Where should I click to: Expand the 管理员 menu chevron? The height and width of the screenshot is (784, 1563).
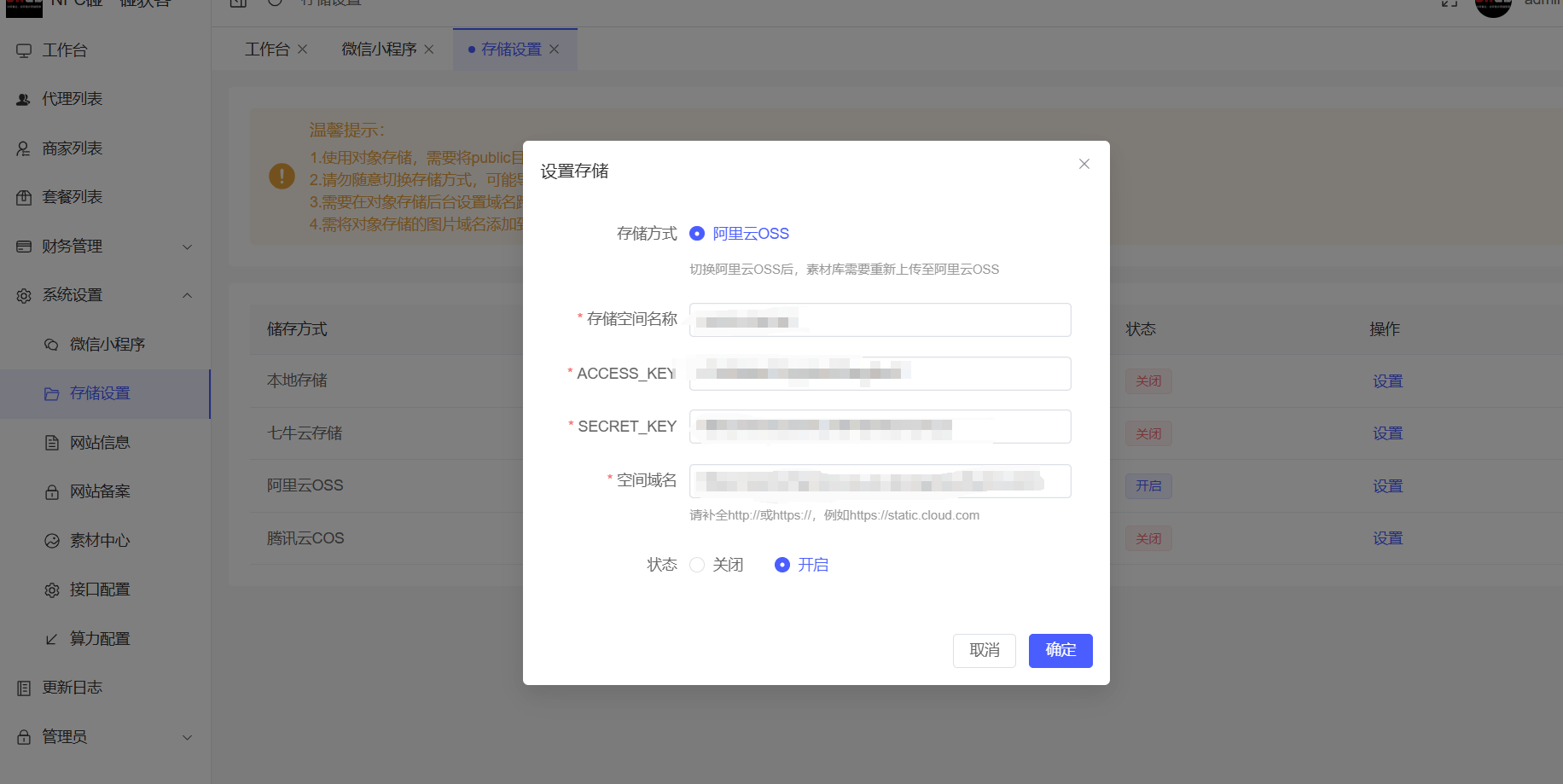[x=188, y=738]
